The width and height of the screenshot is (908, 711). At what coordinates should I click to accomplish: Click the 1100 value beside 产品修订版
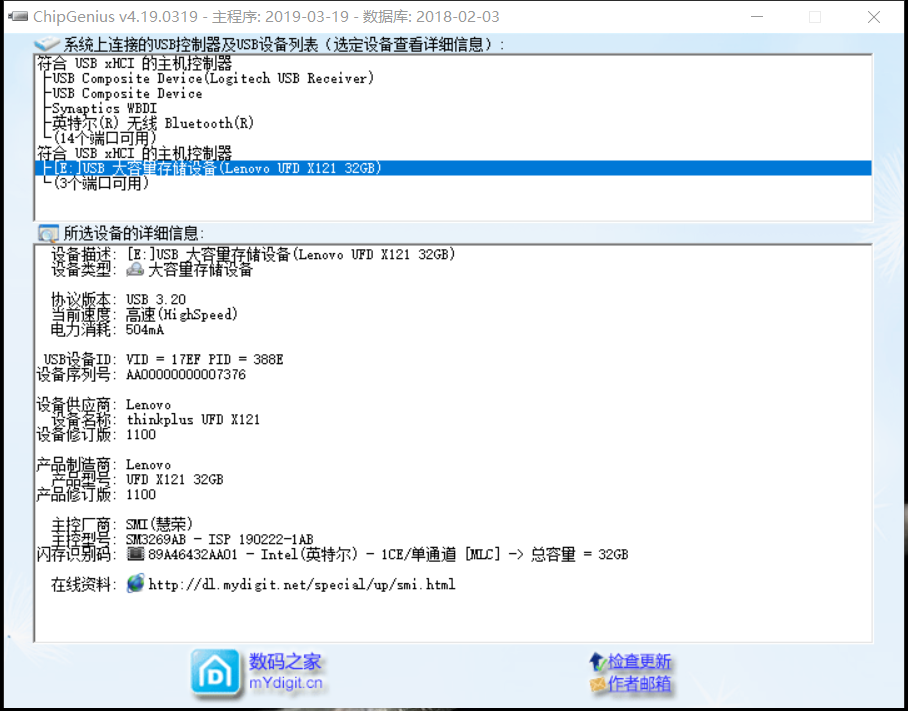point(141,494)
